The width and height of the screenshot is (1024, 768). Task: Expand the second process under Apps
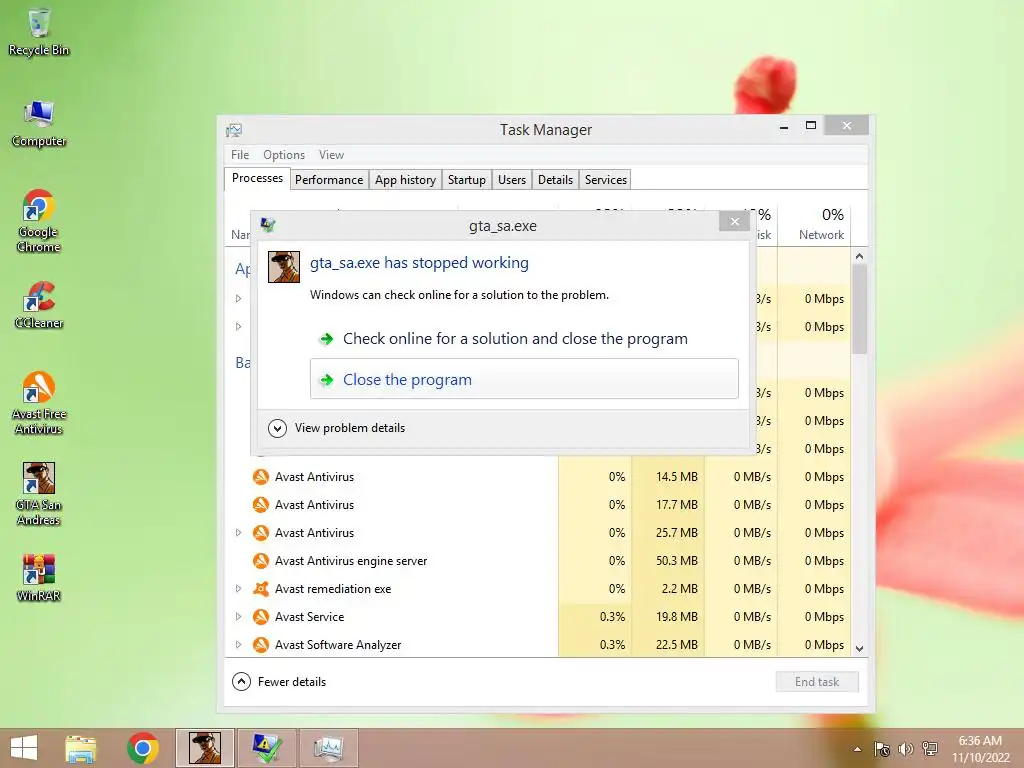pyautogui.click(x=238, y=327)
